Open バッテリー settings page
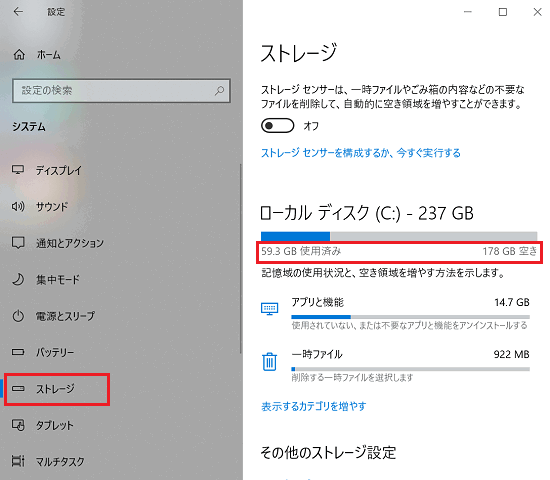550x480 pixels. point(55,352)
